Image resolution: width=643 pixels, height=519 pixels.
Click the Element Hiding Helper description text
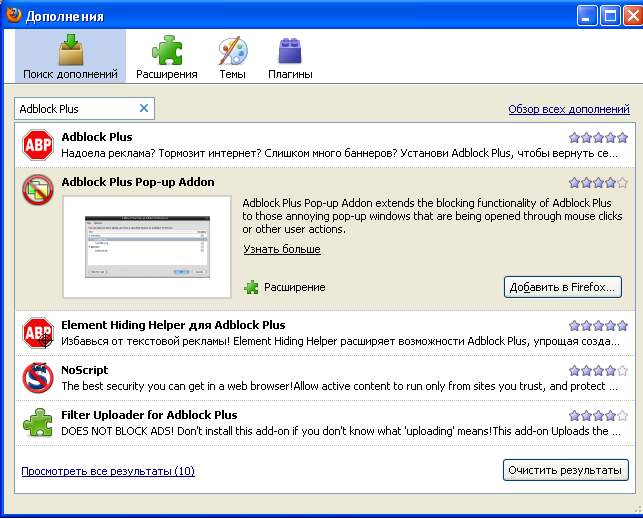[x=340, y=341]
